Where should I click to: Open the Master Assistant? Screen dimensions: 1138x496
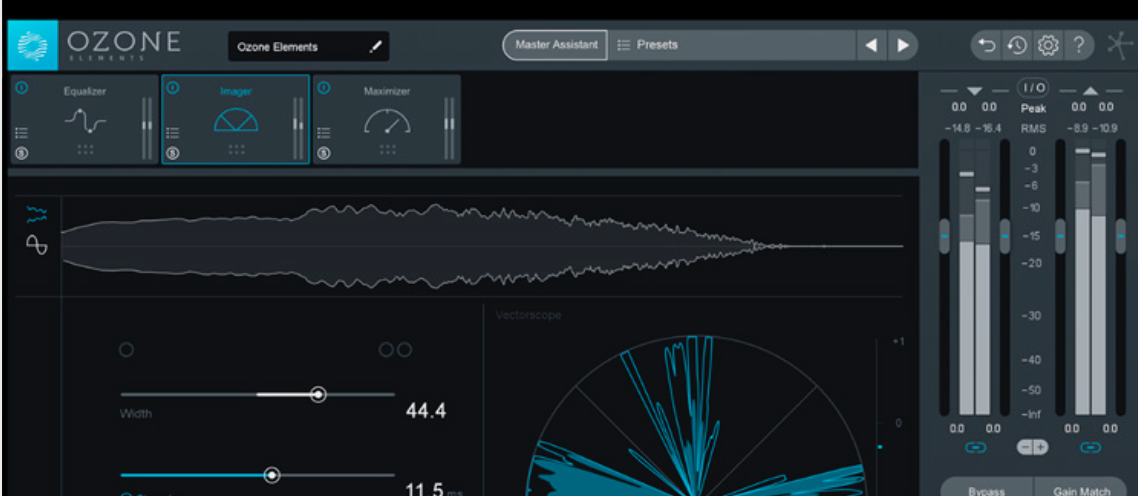pos(556,45)
